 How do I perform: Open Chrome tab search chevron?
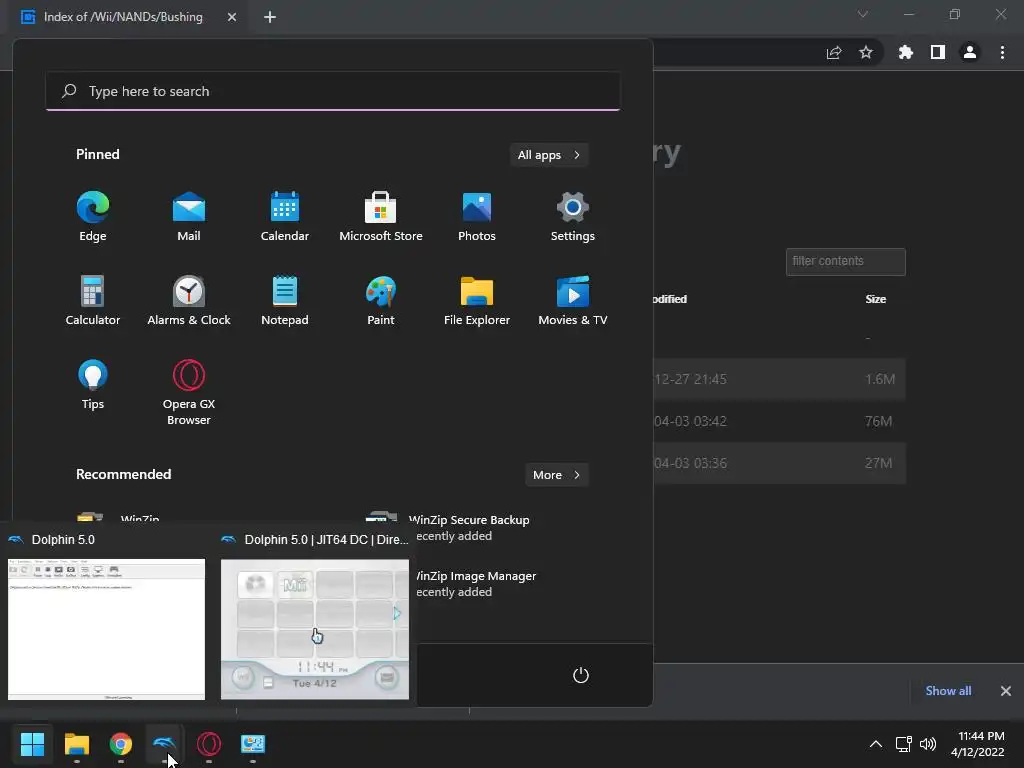tap(863, 14)
